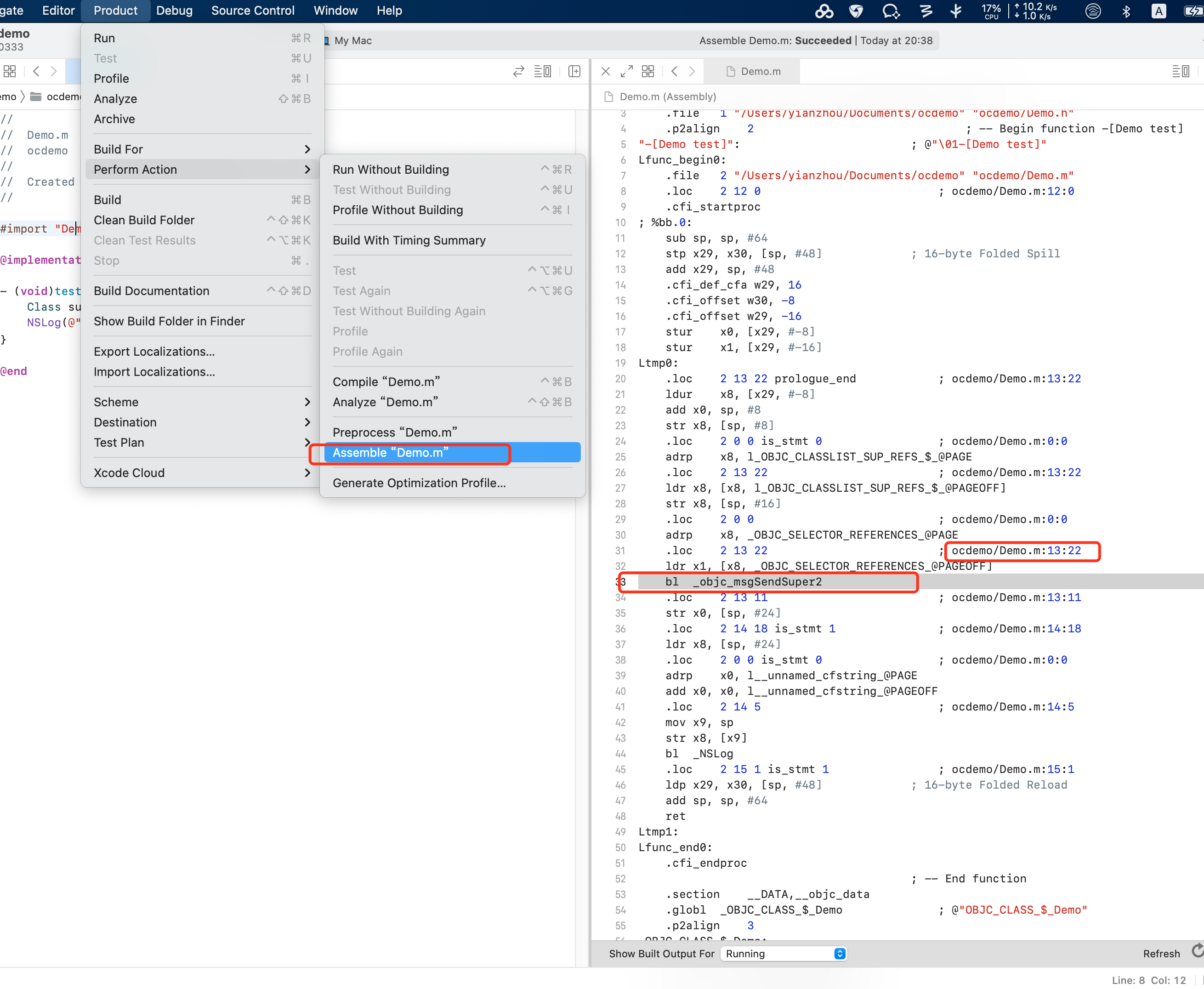Image resolution: width=1204 pixels, height=989 pixels.
Task: Open the Window menu
Action: point(335,11)
